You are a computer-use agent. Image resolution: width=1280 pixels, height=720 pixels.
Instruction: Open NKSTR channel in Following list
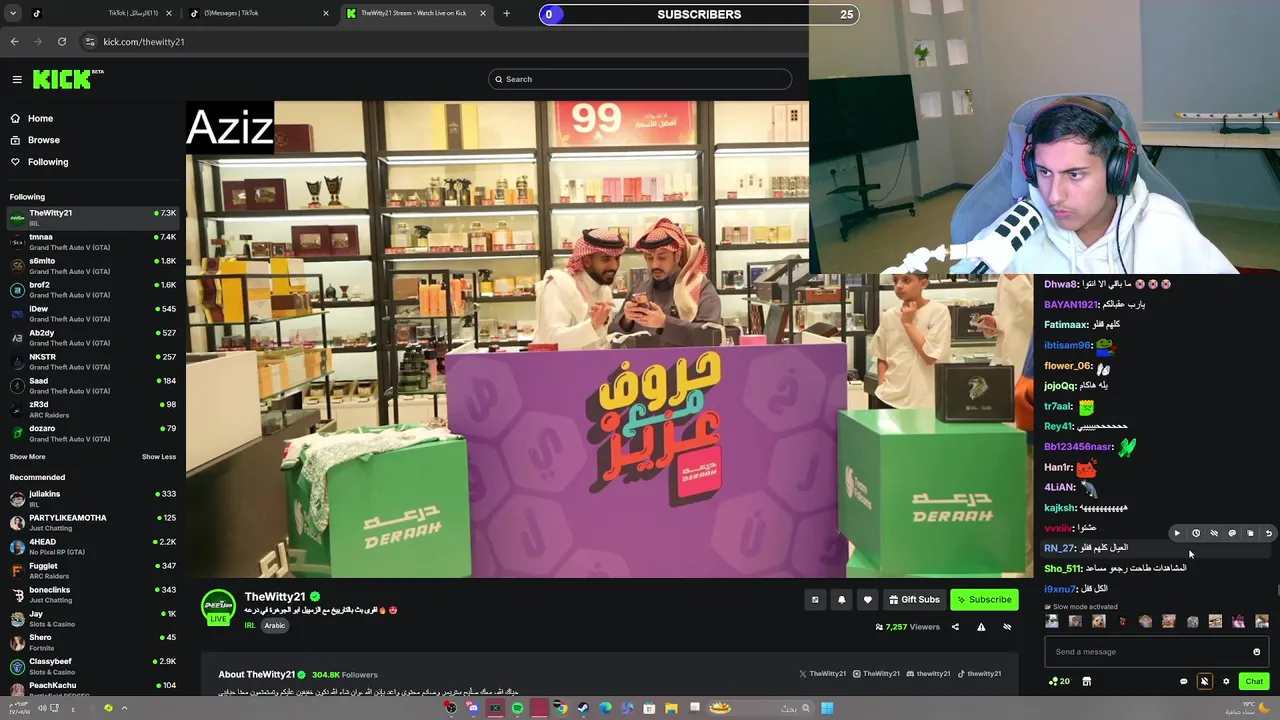point(92,361)
